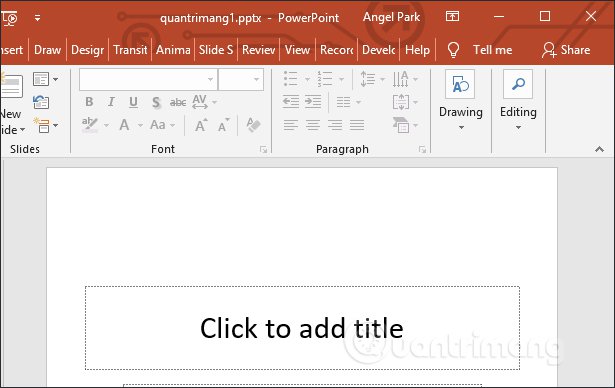Open Font Color dropdown arrow
The width and height of the screenshot is (615, 388).
tap(140, 126)
